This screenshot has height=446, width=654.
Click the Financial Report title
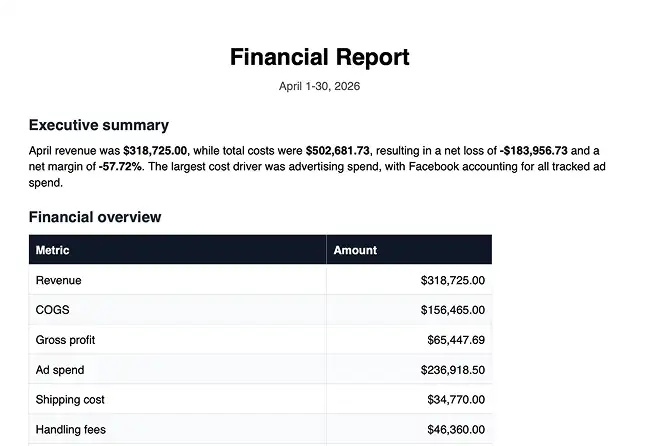tap(319, 57)
